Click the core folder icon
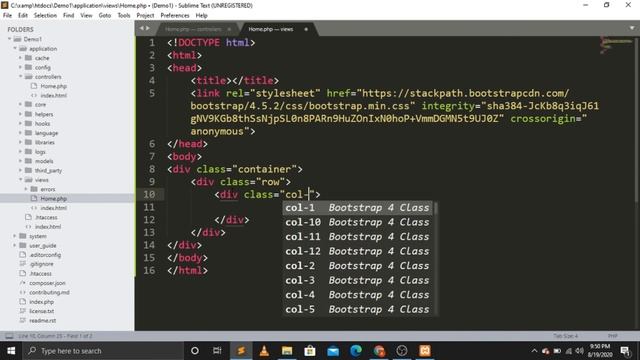 pyautogui.click(x=28, y=104)
